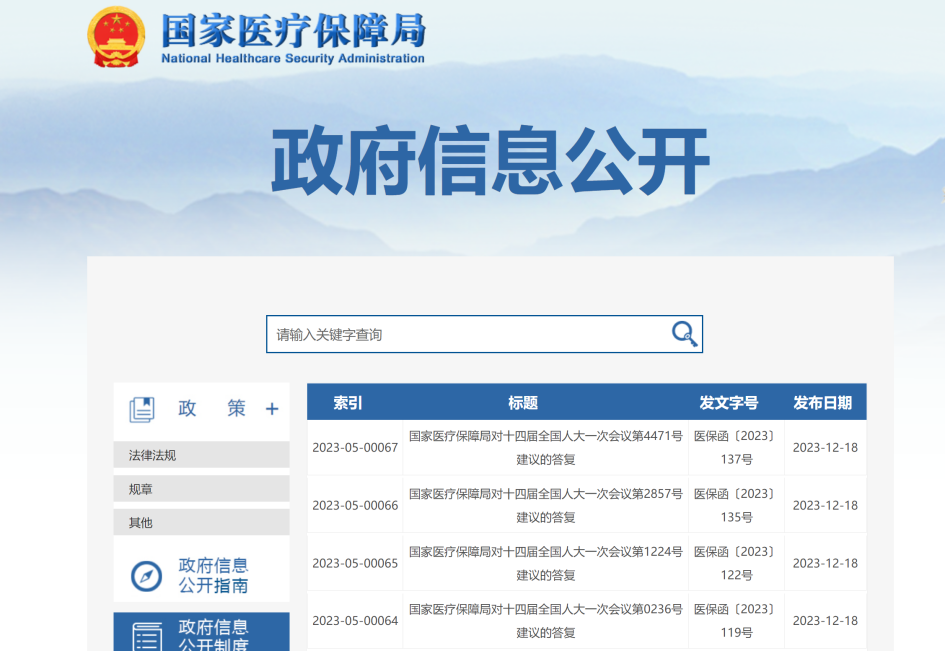Open 政府信息公开指南 link
This screenshot has height=651, width=945.
213,575
